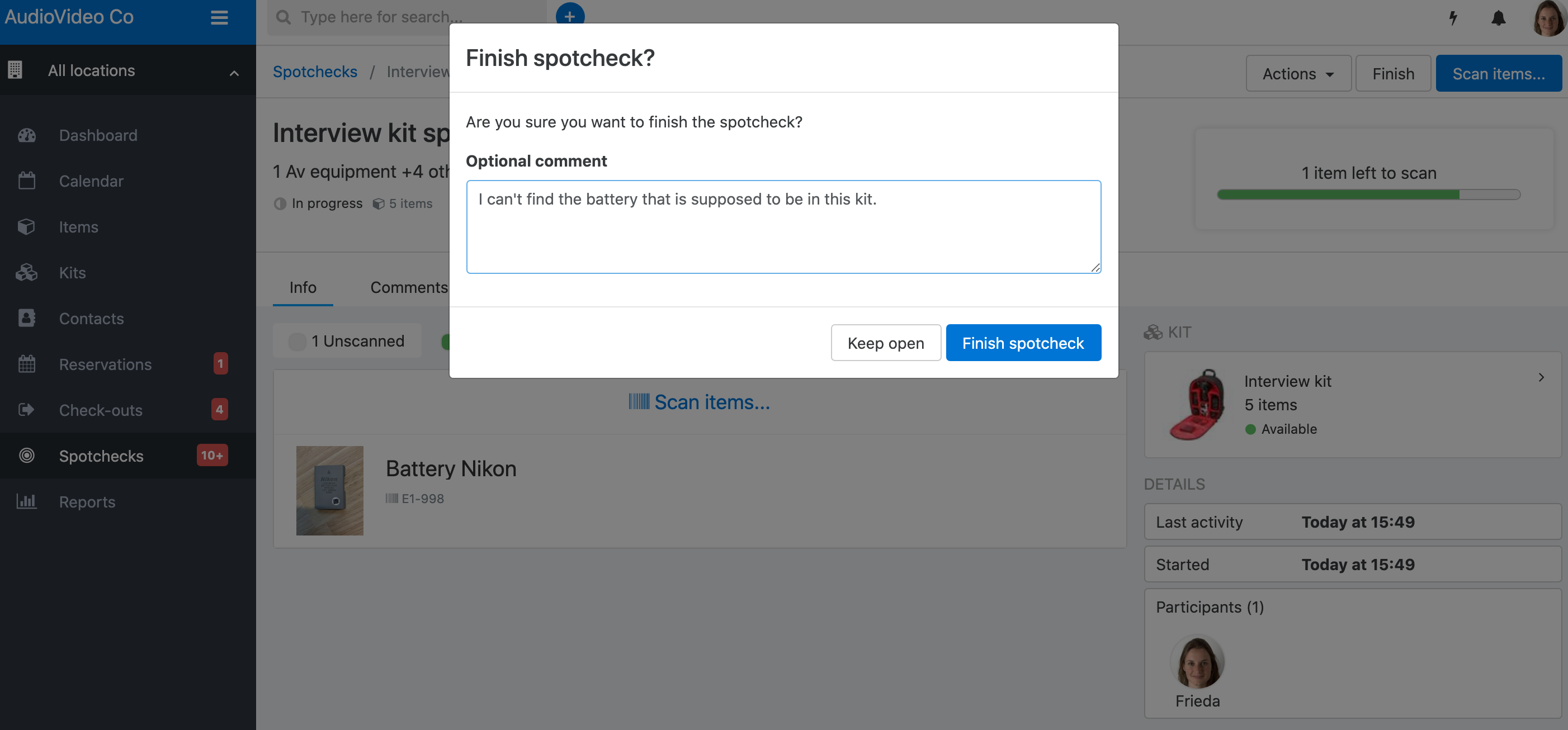
Task: Open notifications bell icon
Action: [x=1498, y=18]
